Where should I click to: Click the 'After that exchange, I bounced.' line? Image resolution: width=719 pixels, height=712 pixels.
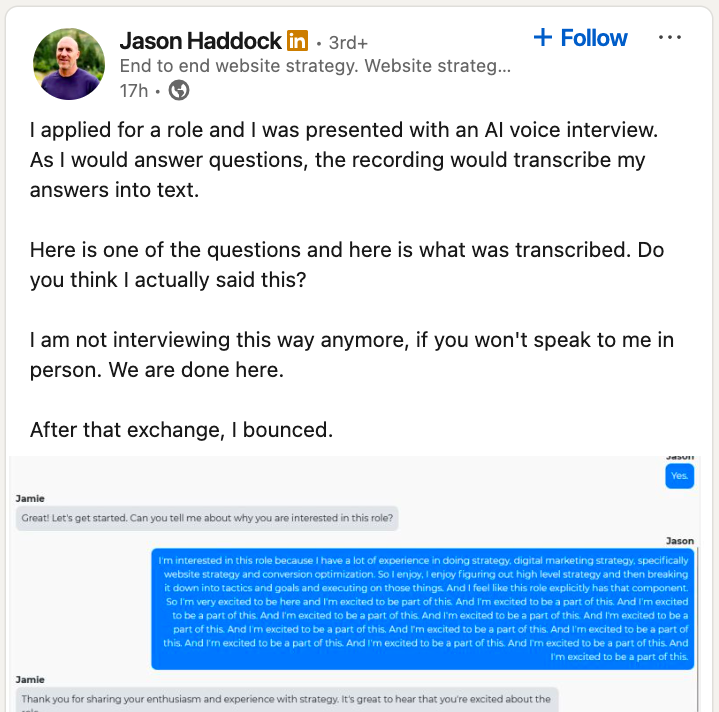coord(182,430)
